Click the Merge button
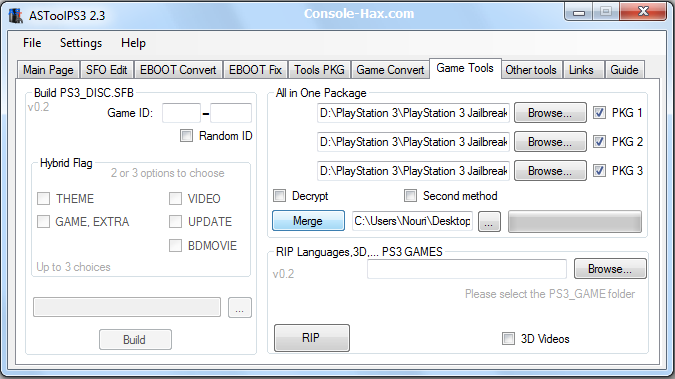 click(308, 221)
